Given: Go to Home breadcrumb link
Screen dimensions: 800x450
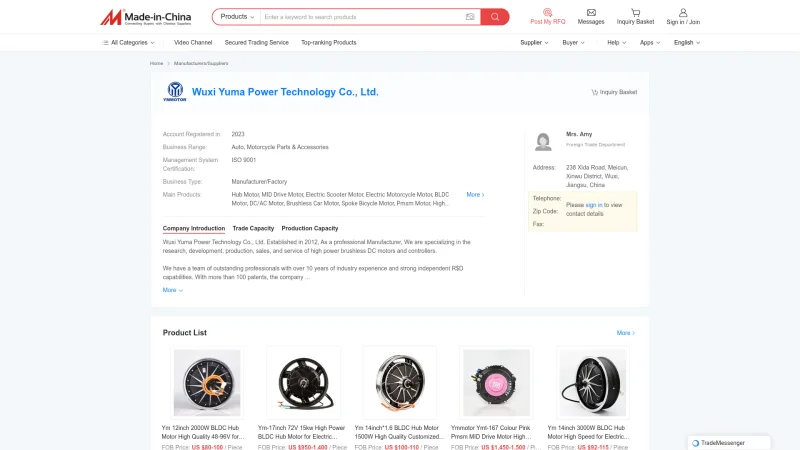Looking at the screenshot, I should [x=156, y=63].
